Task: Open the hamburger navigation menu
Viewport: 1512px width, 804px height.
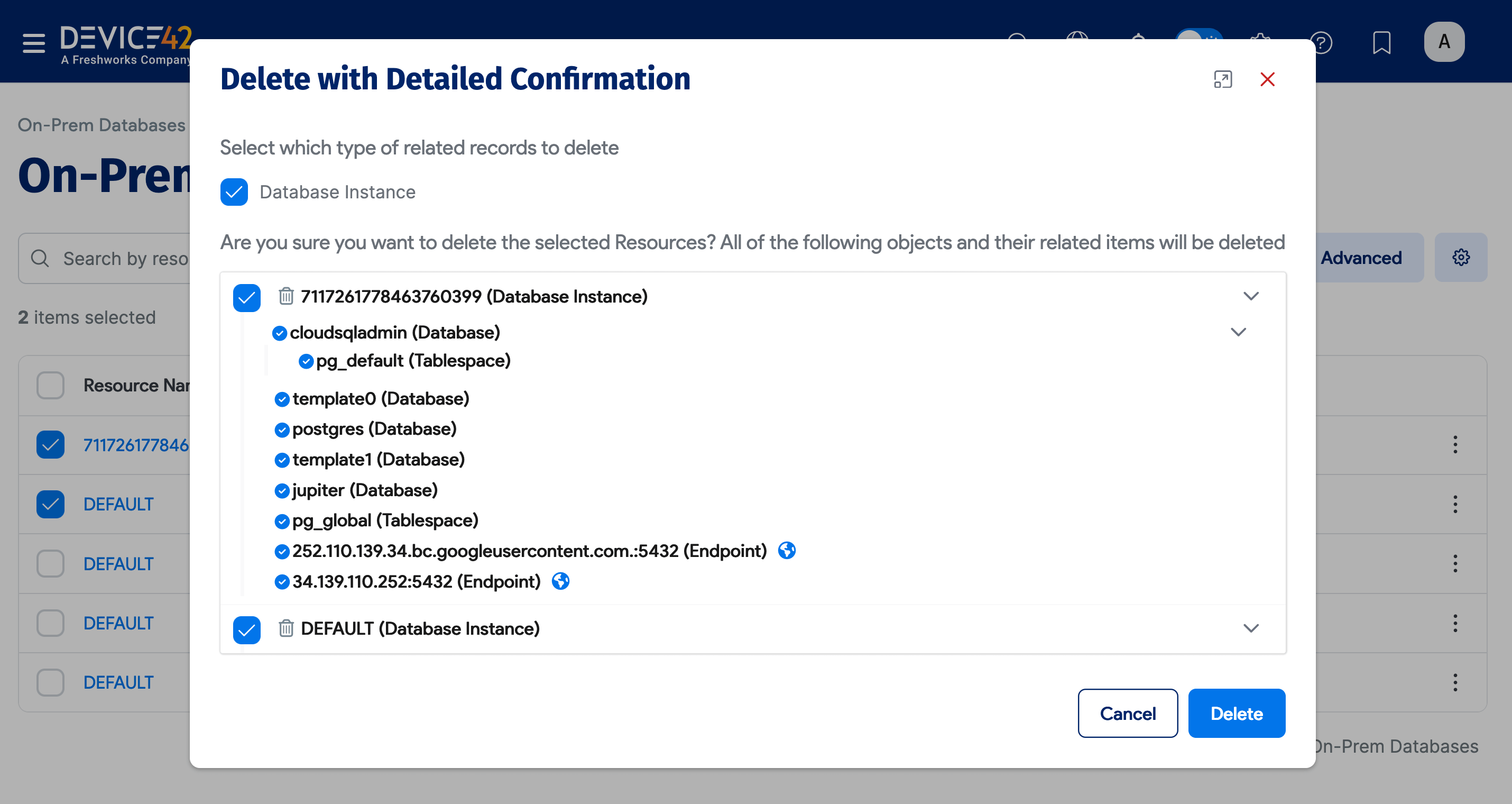Action: pos(33,42)
